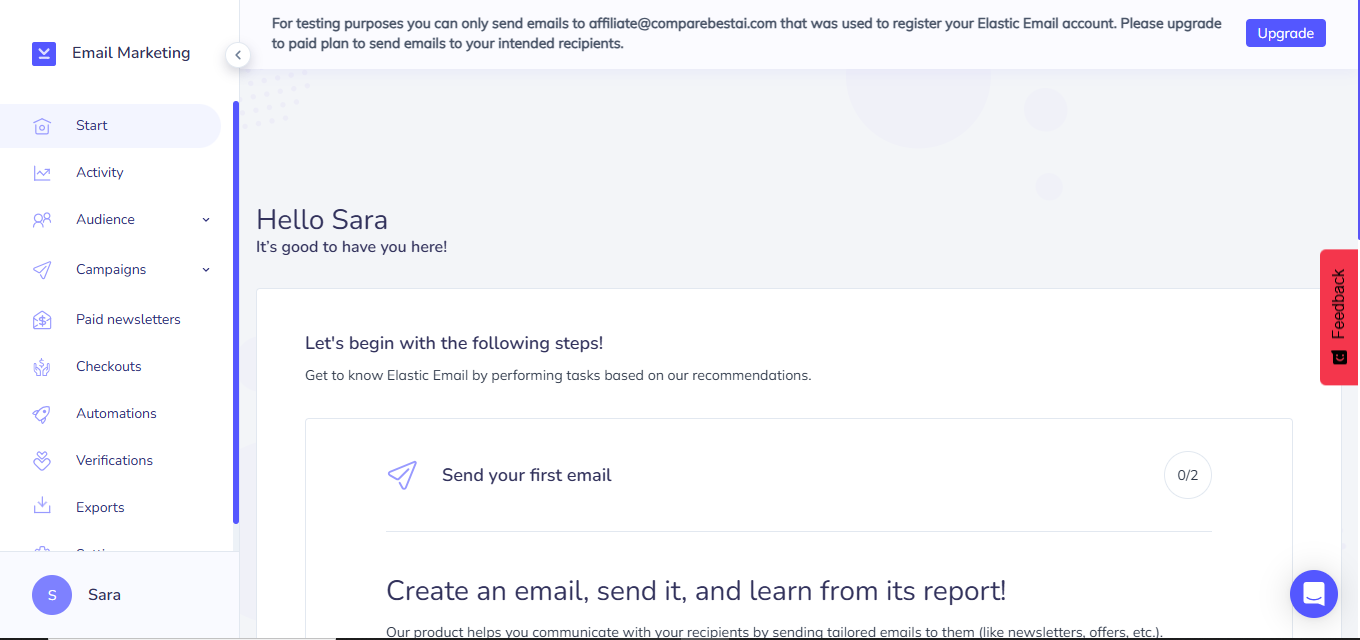Viewport: 1360px width, 640px height.
Task: Click the Activity chart icon
Action: click(x=42, y=173)
